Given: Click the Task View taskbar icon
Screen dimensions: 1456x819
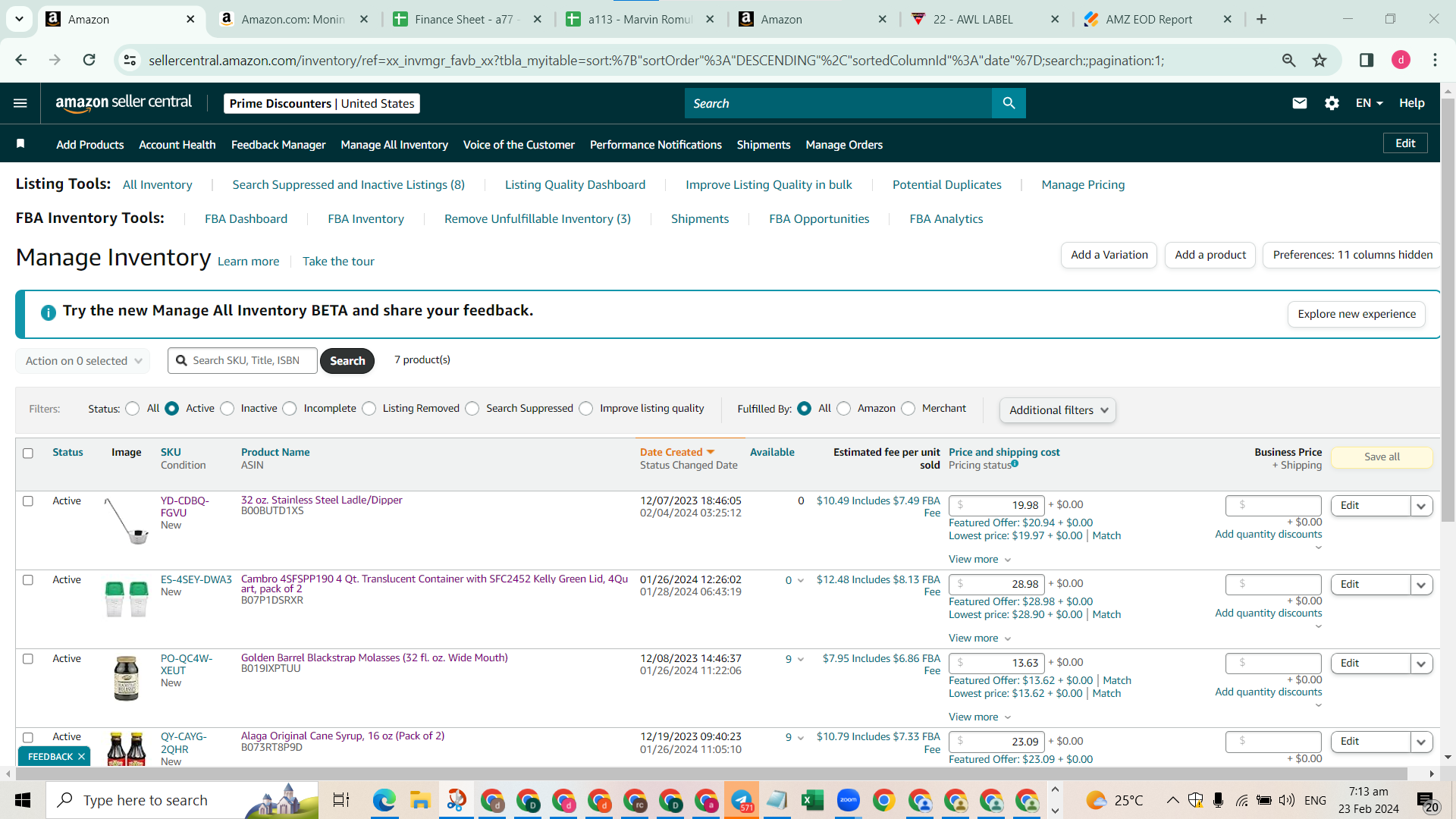Looking at the screenshot, I should click(x=341, y=800).
